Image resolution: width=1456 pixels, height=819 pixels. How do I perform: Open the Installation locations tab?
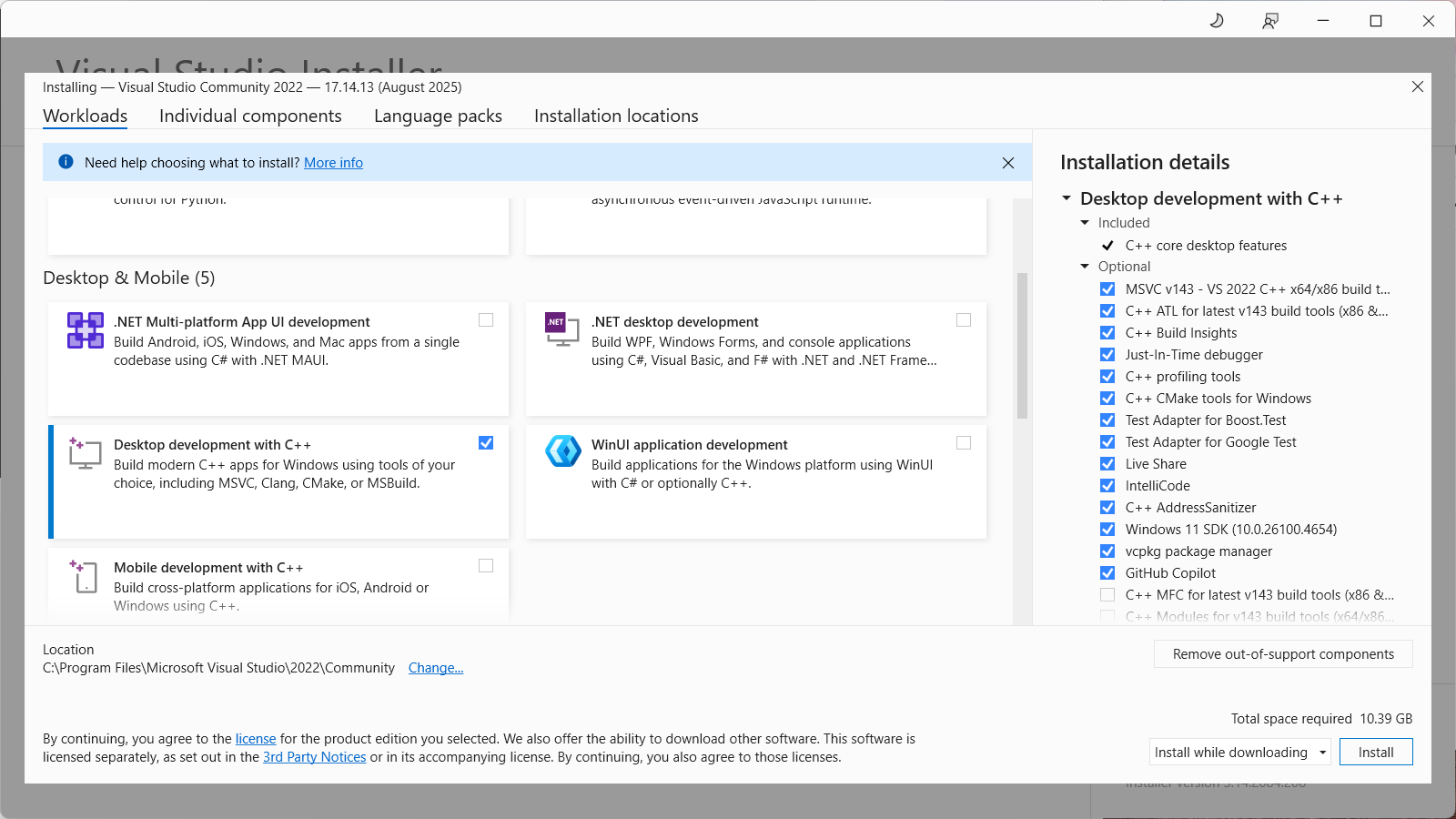tap(616, 116)
